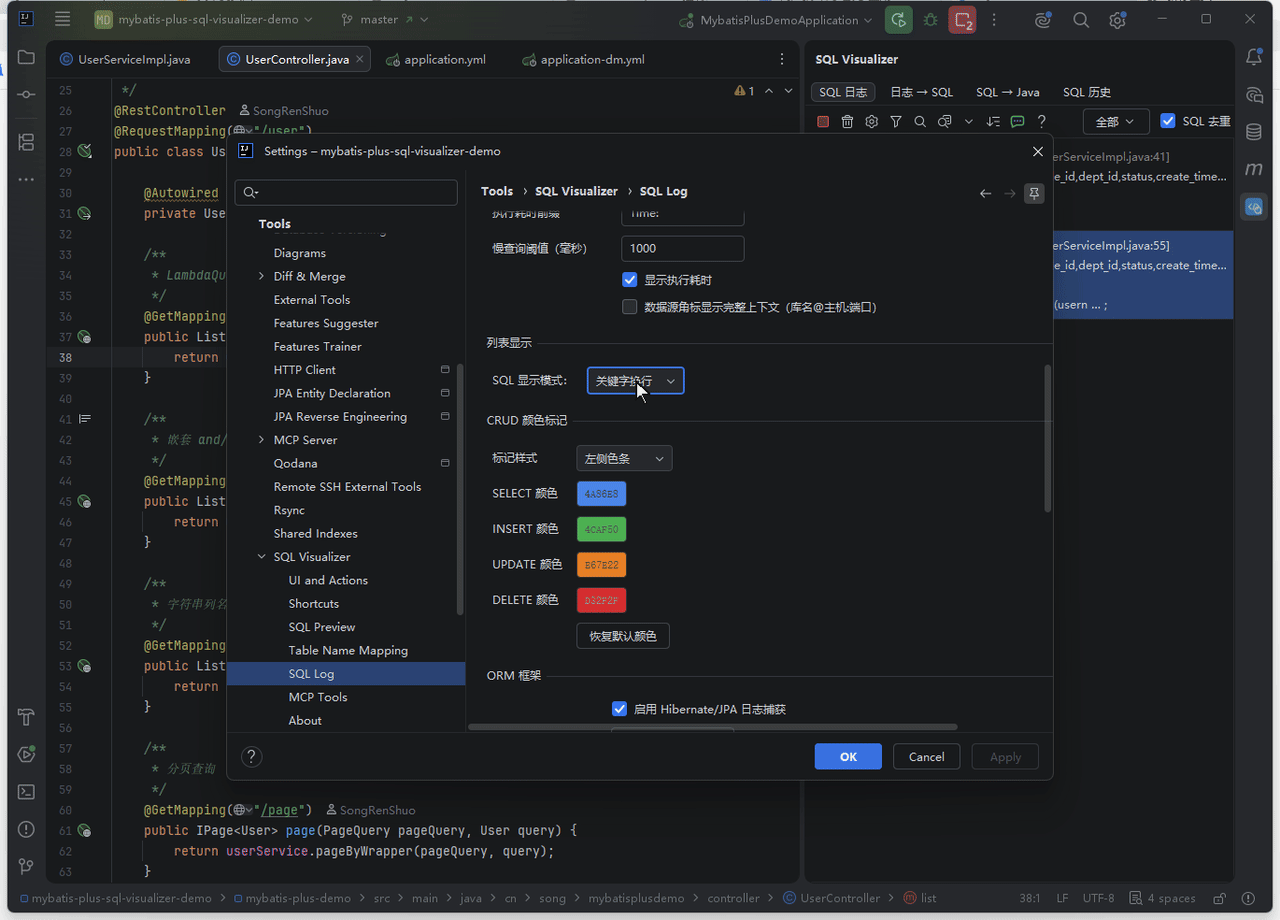This screenshot has height=920, width=1280.
Task: Open the SQL 显示模式 dropdown
Action: tap(636, 381)
